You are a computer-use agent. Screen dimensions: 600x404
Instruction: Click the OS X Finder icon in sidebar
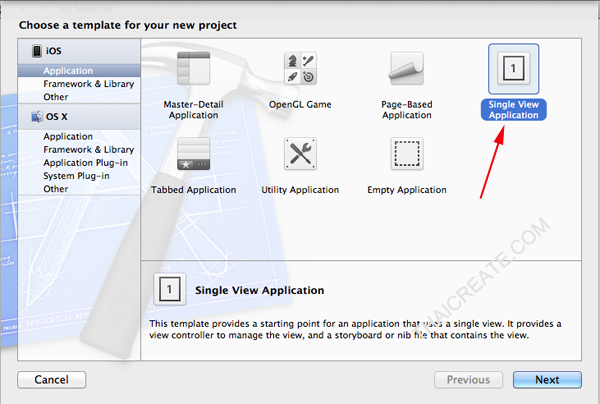pyautogui.click(x=37, y=116)
